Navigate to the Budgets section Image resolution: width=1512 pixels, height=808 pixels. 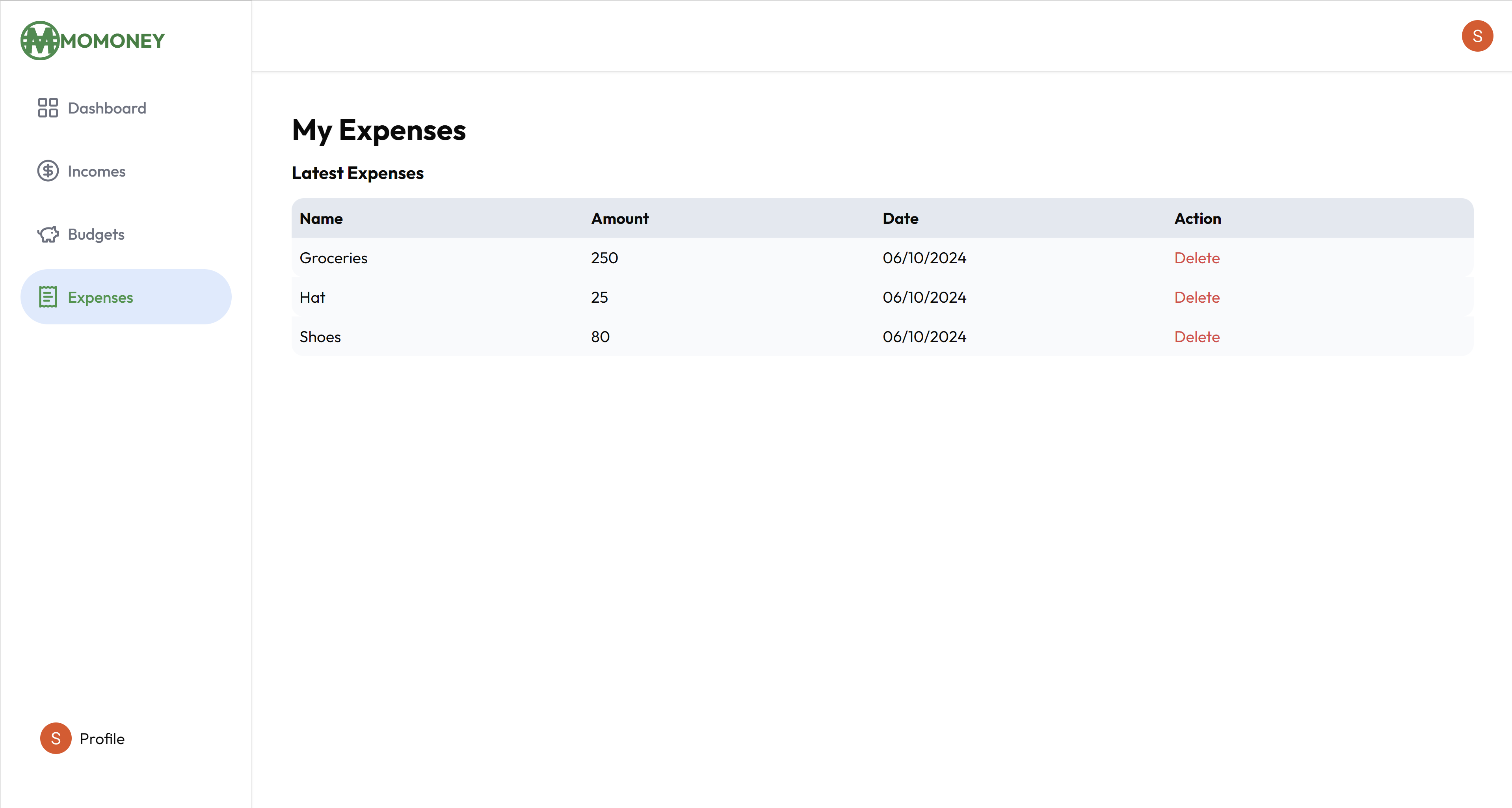(x=96, y=234)
